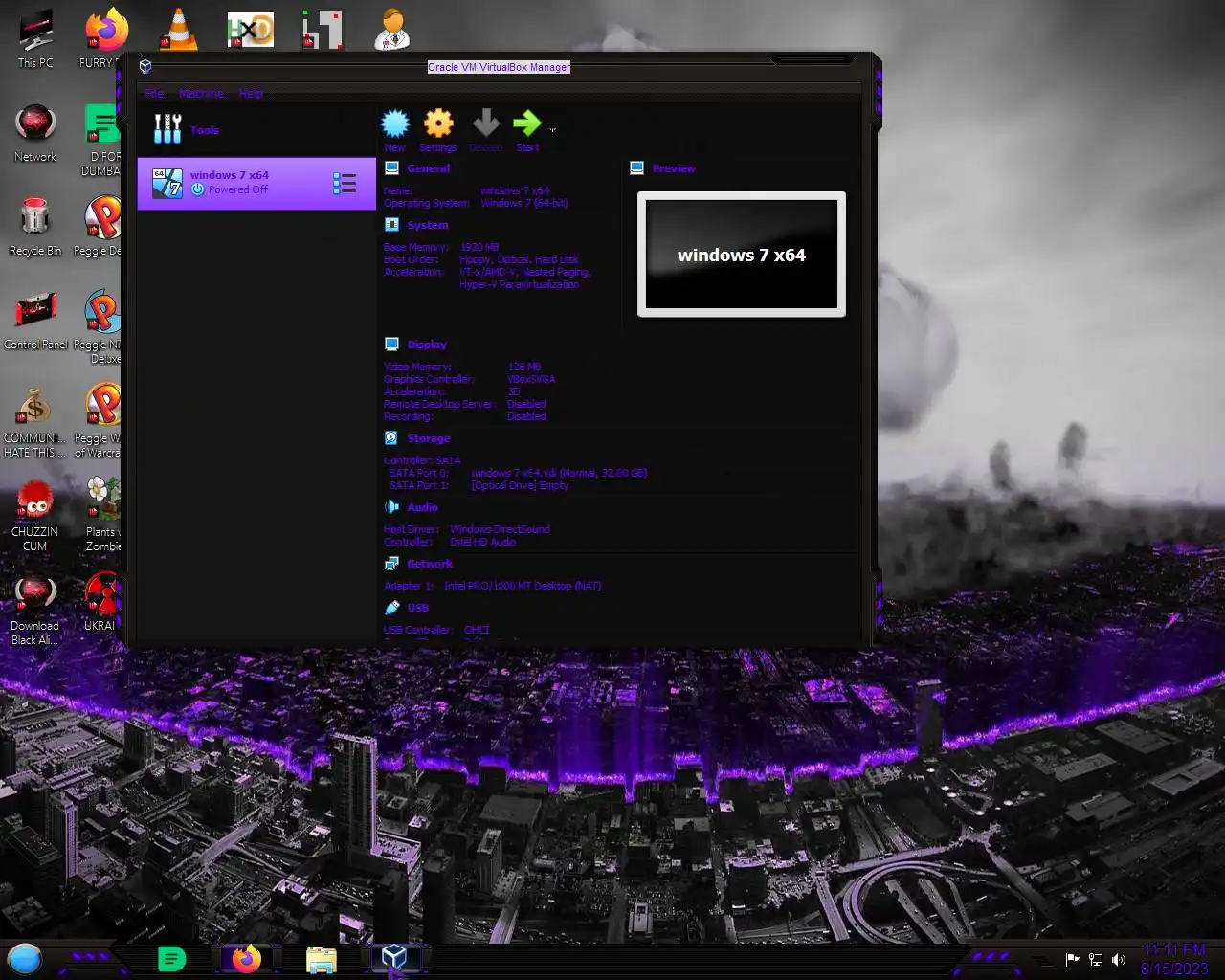Click the Display screen icon
The image size is (1225, 980).
391,345
